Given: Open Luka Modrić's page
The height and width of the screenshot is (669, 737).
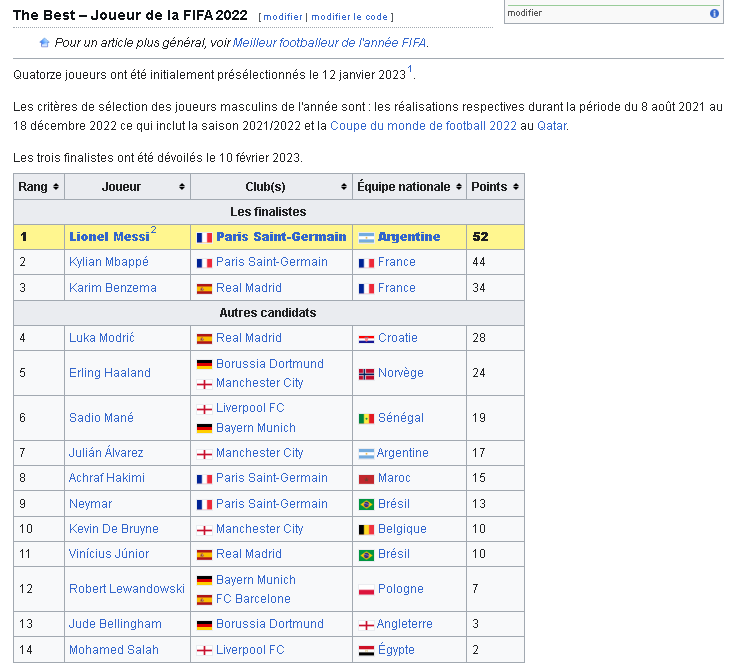Looking at the screenshot, I should (x=102, y=338).
